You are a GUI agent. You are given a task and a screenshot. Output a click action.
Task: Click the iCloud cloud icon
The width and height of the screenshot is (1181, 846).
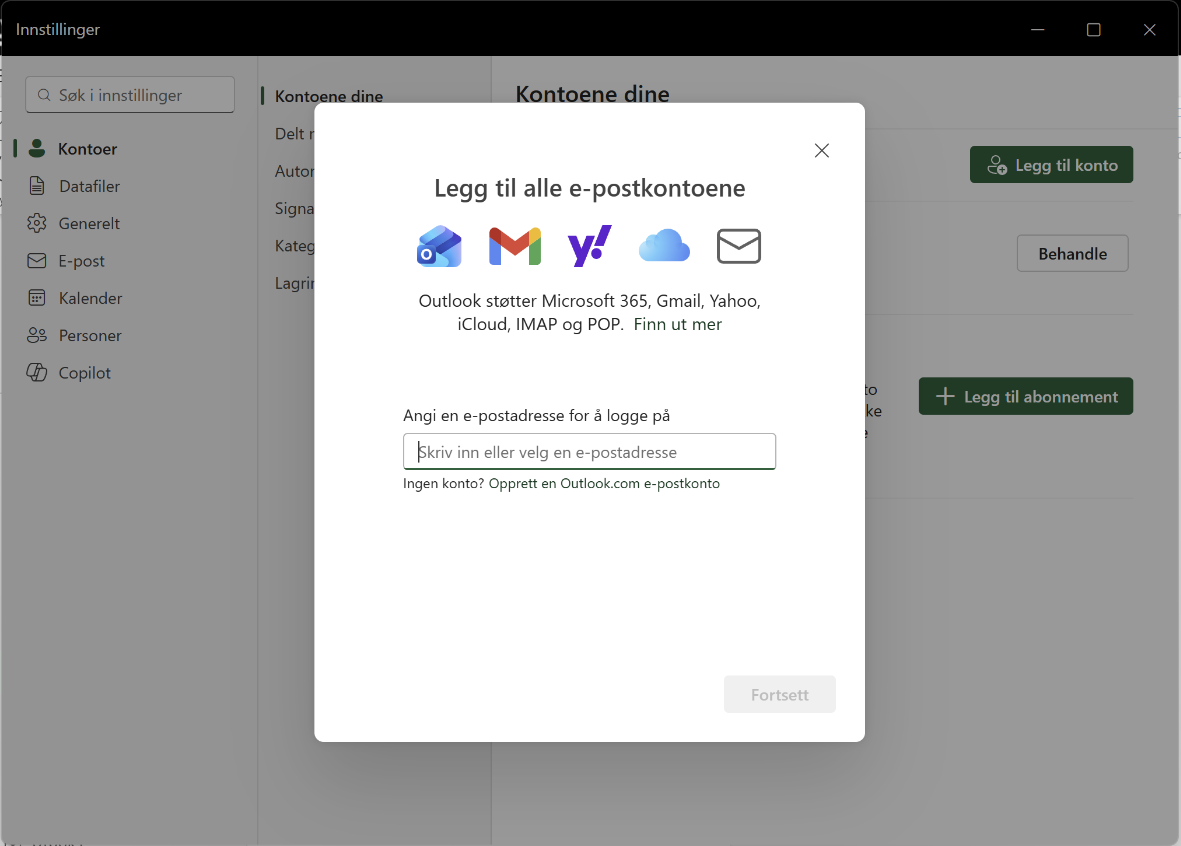coord(664,246)
